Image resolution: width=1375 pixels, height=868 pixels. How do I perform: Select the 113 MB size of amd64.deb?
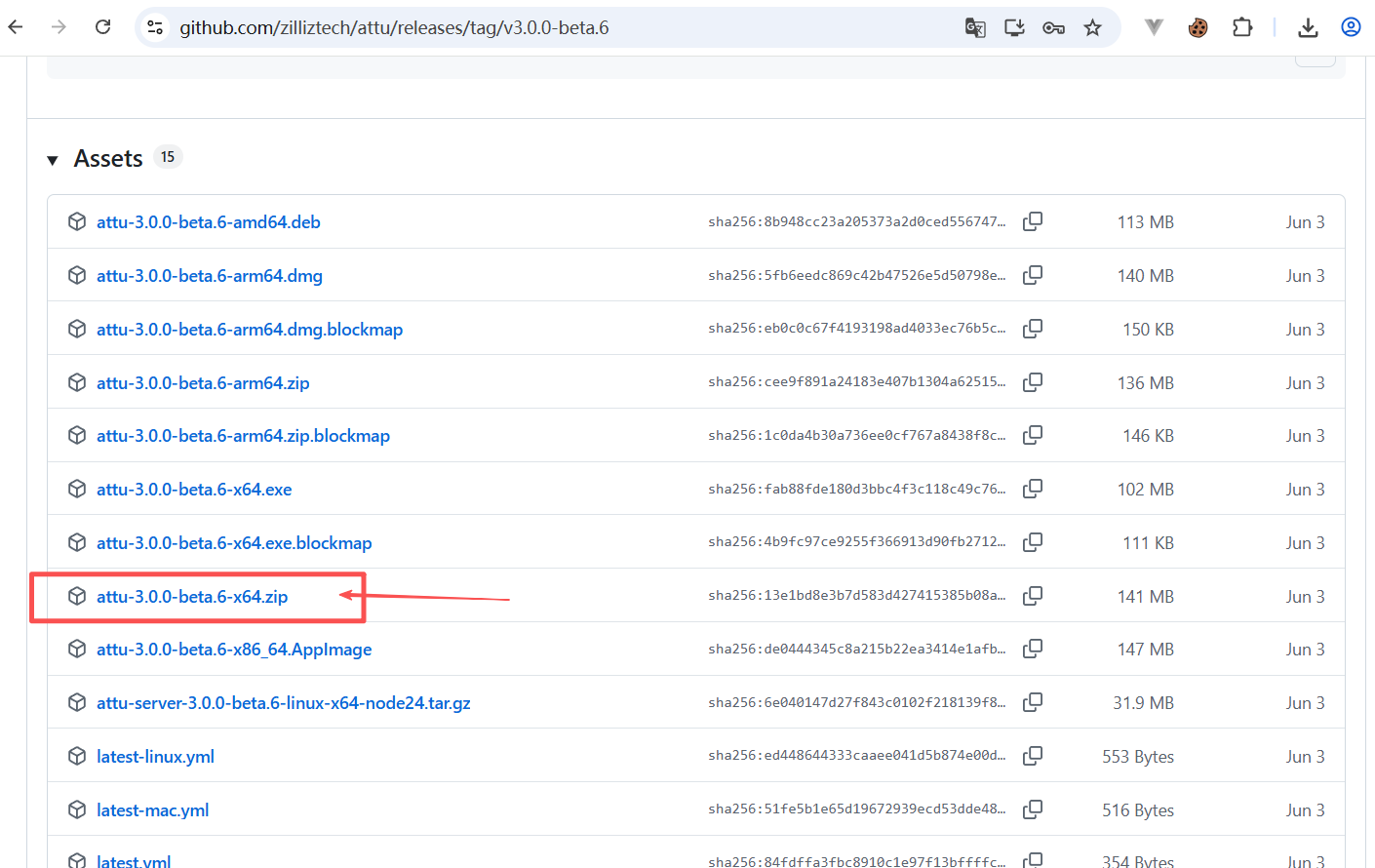coord(1146,222)
